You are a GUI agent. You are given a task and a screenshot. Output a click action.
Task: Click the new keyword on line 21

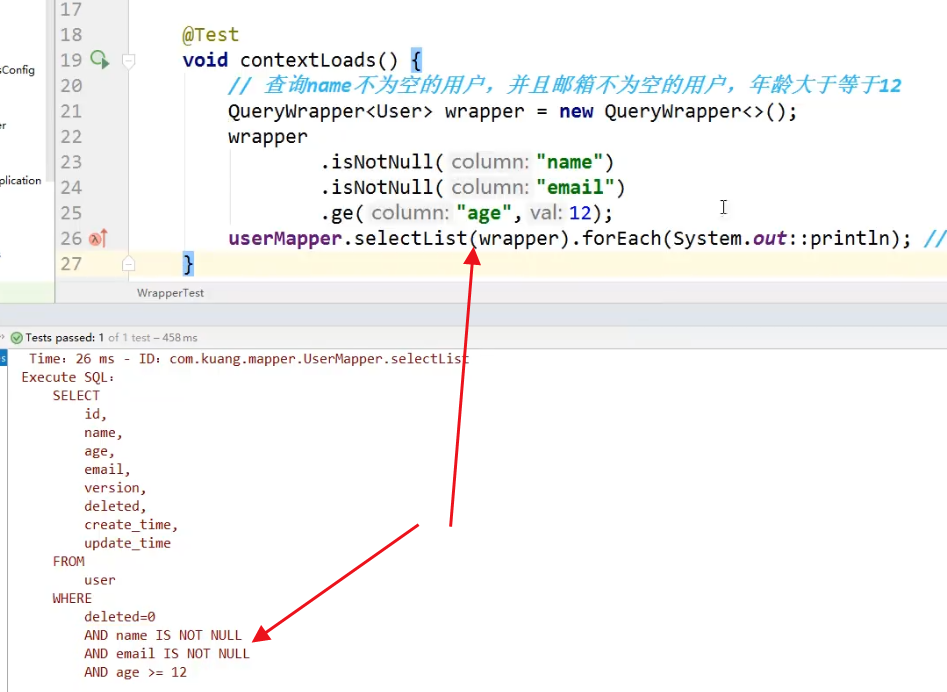pyautogui.click(x=576, y=111)
